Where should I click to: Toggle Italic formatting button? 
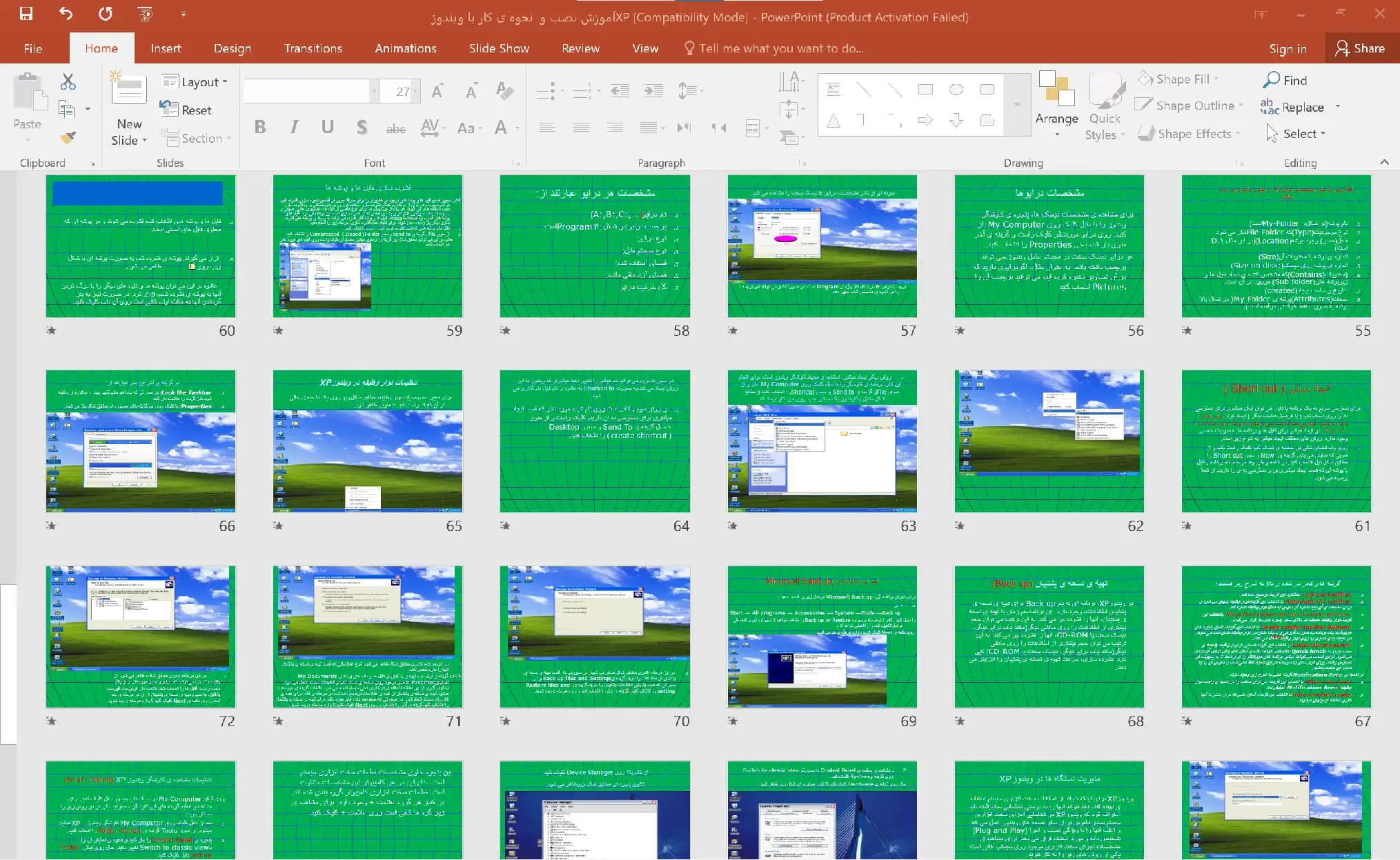(295, 127)
